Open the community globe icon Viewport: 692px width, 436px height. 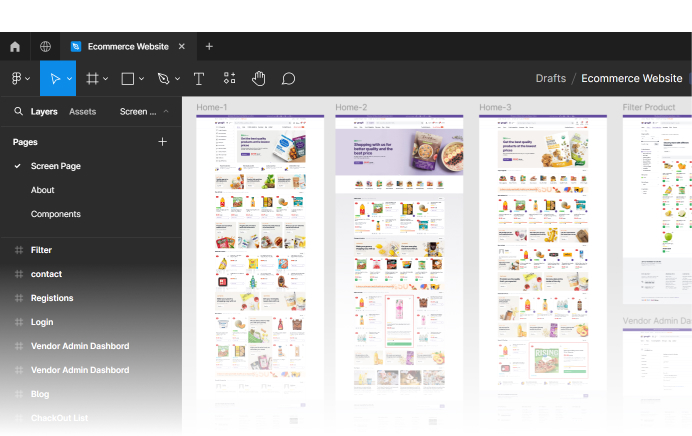(x=45, y=46)
